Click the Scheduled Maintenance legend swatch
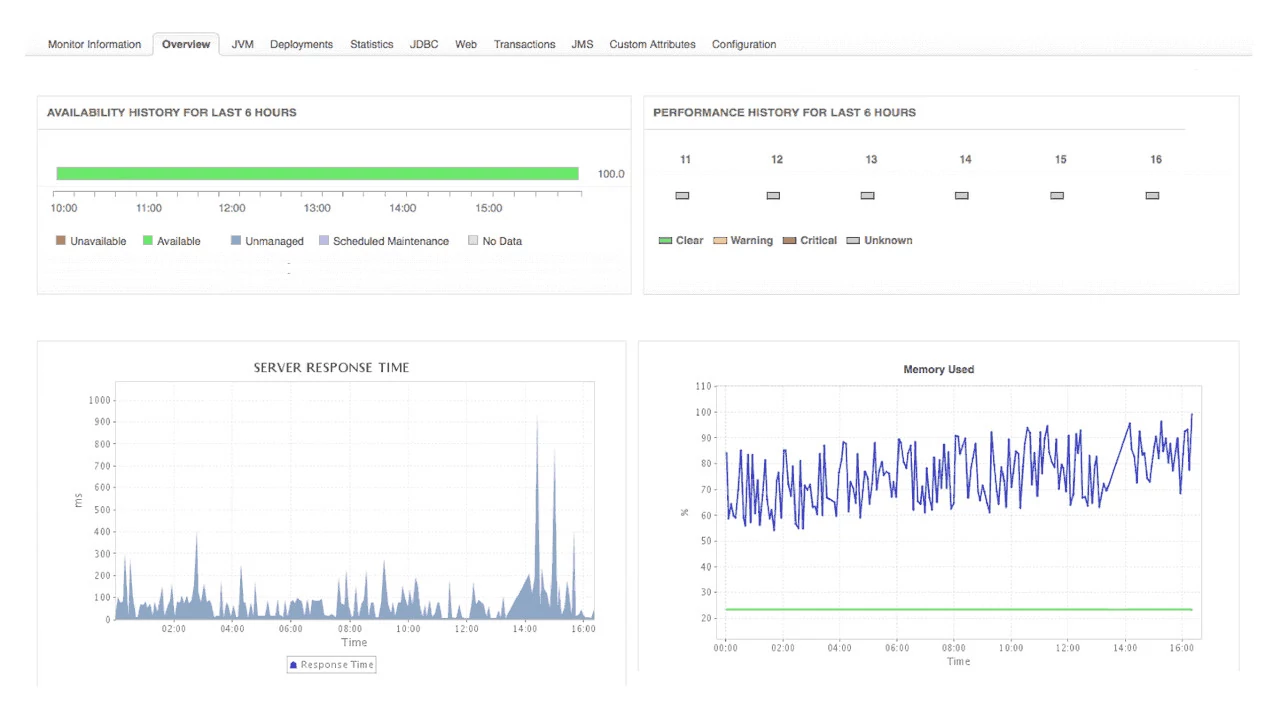1280x720 pixels. click(324, 241)
